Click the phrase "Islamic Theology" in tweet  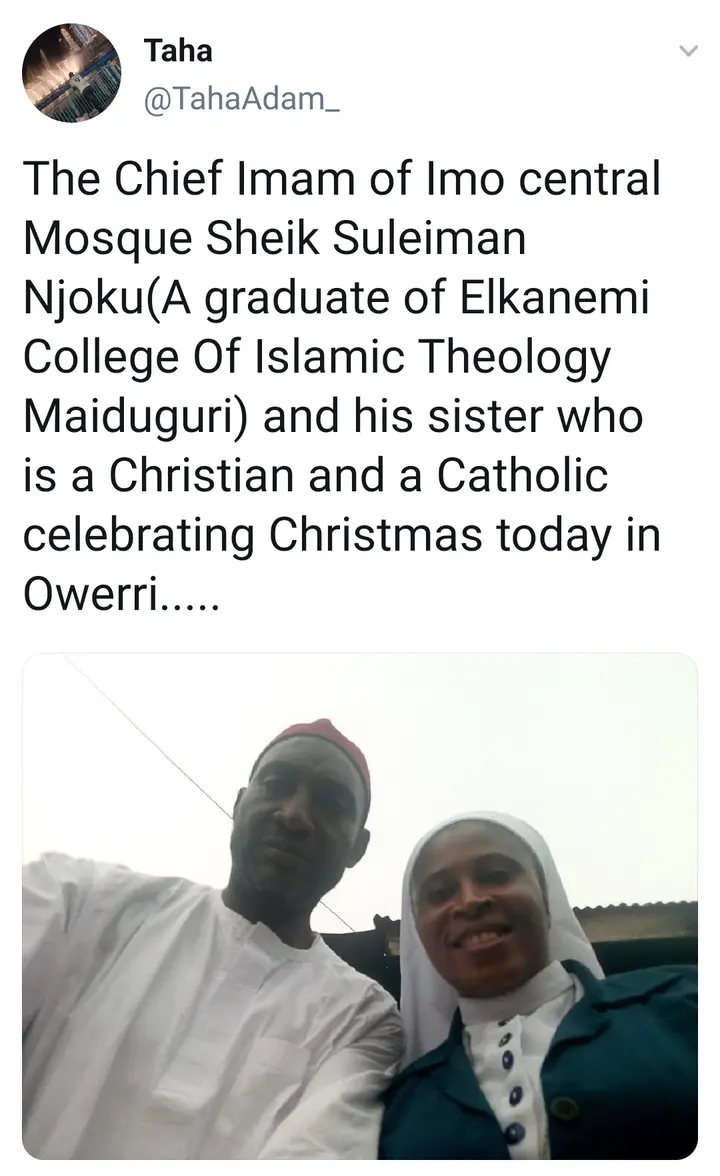[434, 357]
